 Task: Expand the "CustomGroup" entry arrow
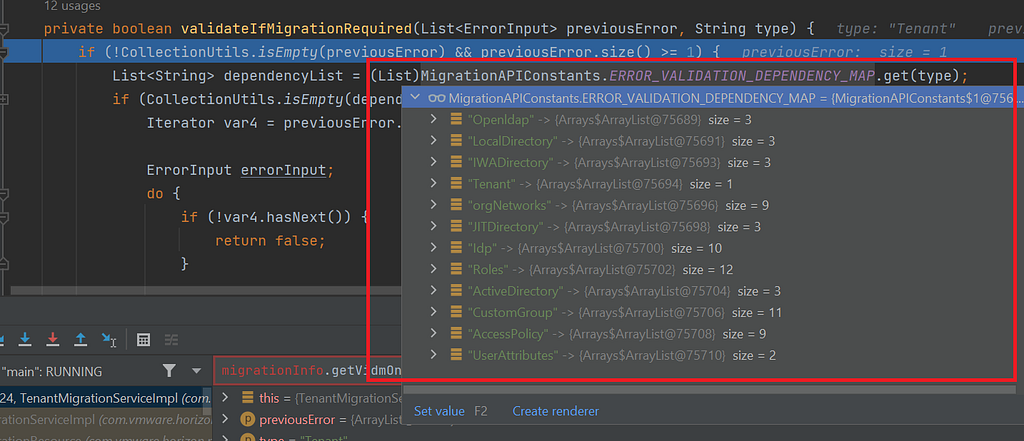[433, 312]
